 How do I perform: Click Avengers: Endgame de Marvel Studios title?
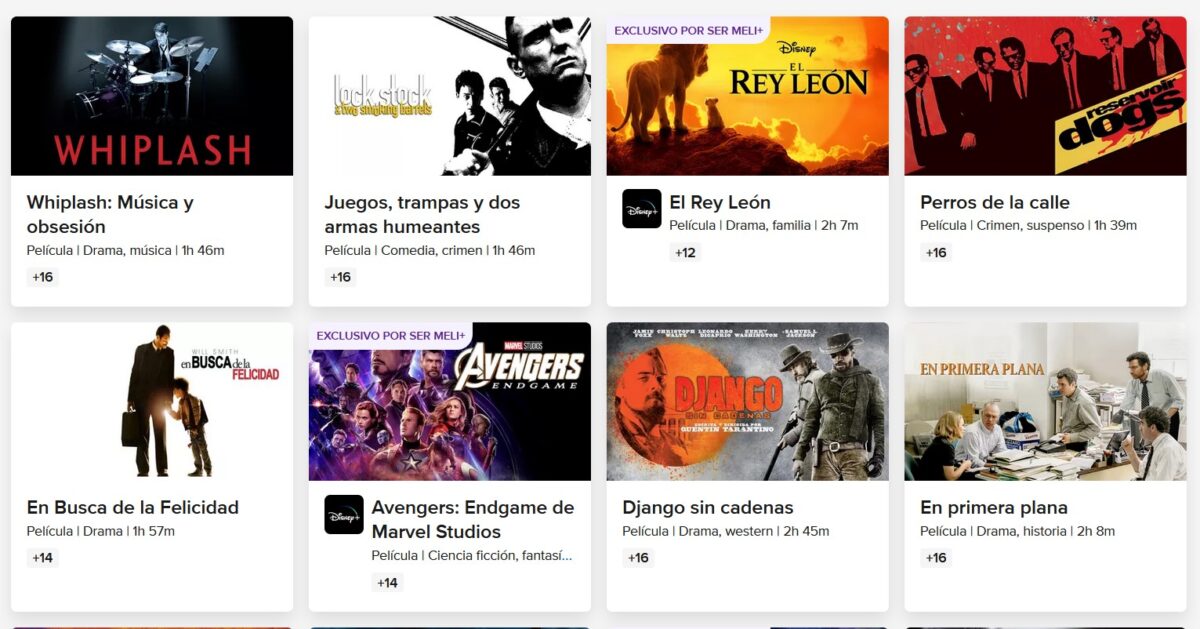point(472,519)
